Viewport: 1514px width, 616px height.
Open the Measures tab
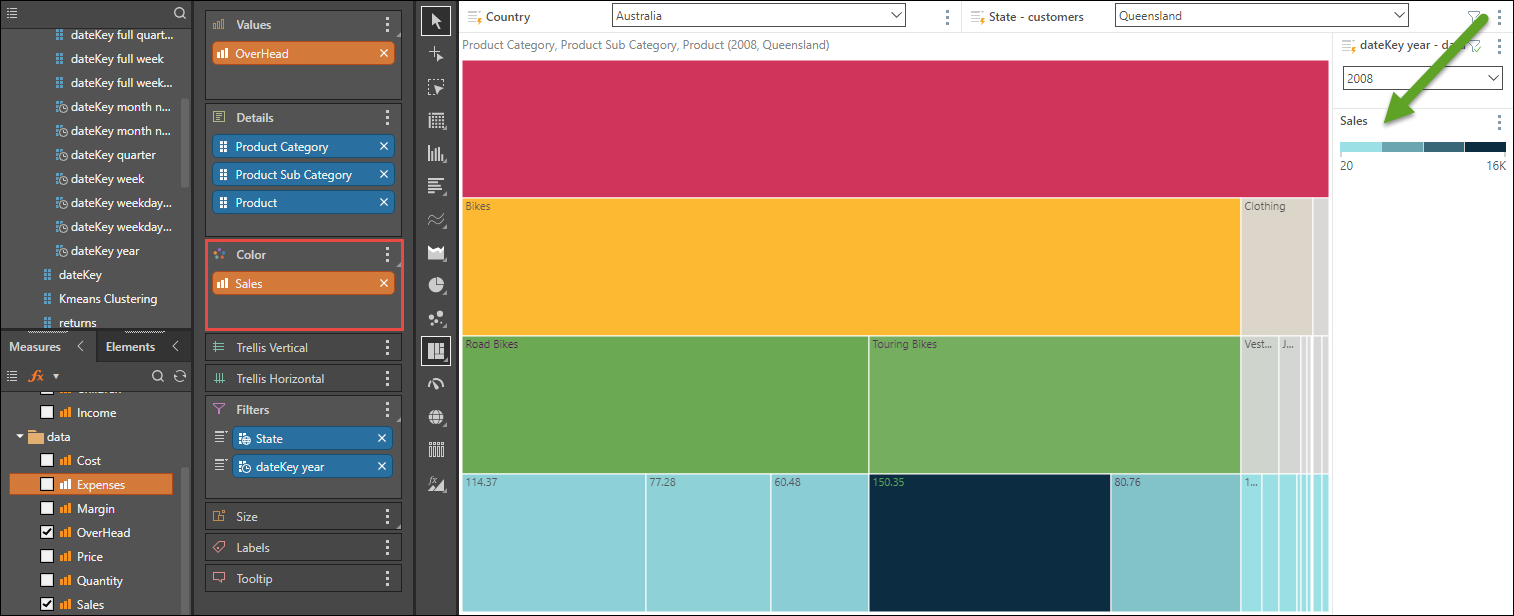point(35,347)
